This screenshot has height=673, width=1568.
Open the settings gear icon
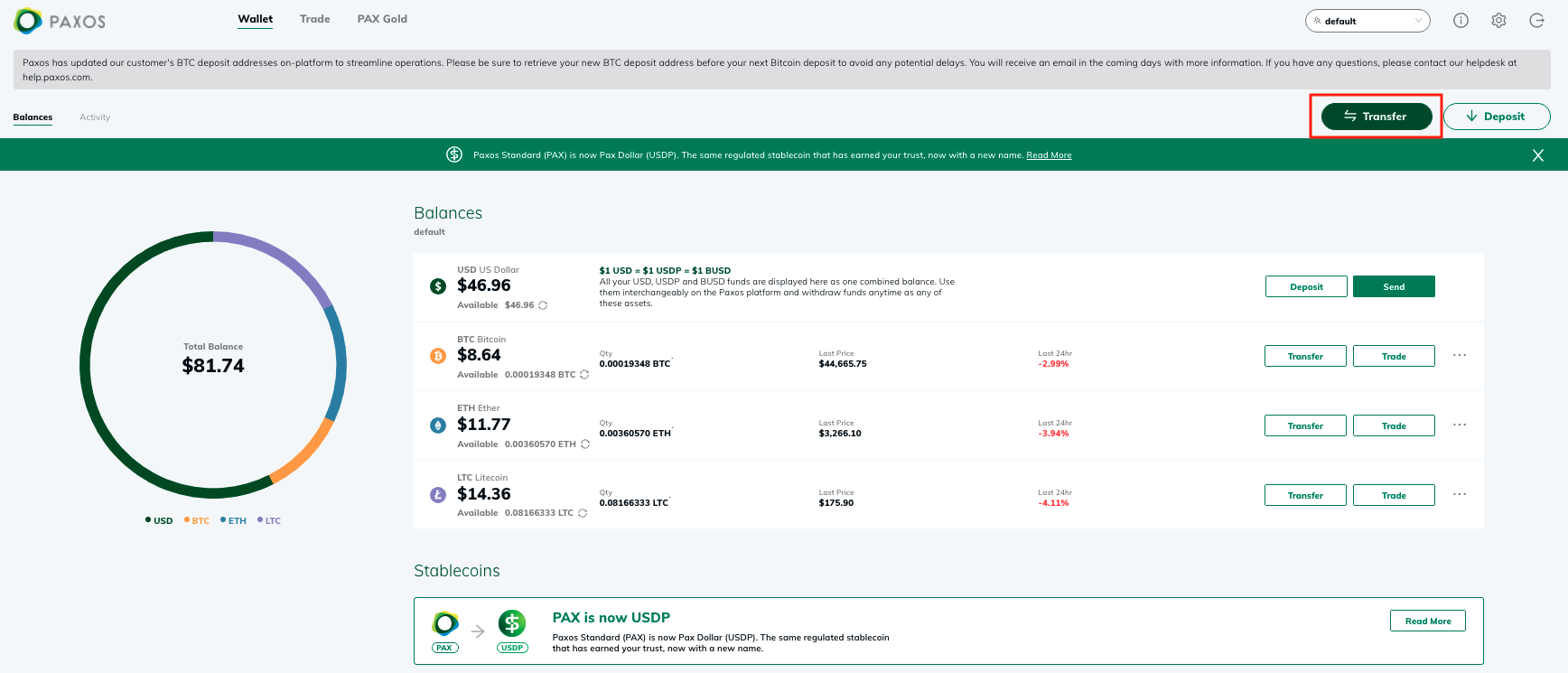click(x=1498, y=21)
